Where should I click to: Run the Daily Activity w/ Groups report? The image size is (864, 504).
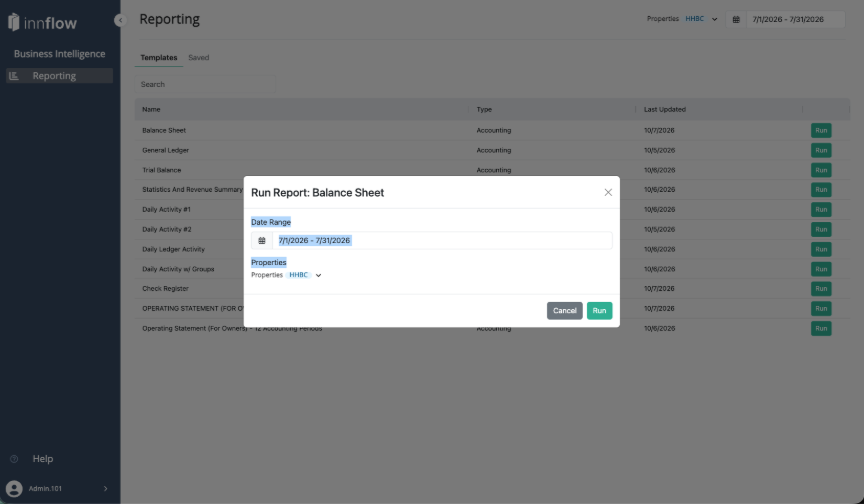pos(821,269)
